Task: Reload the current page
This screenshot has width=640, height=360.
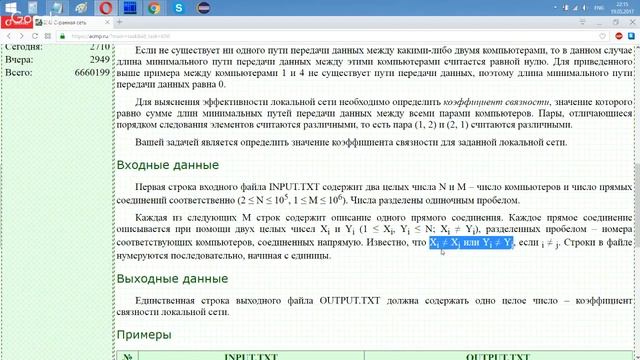Action: tap(35, 36)
